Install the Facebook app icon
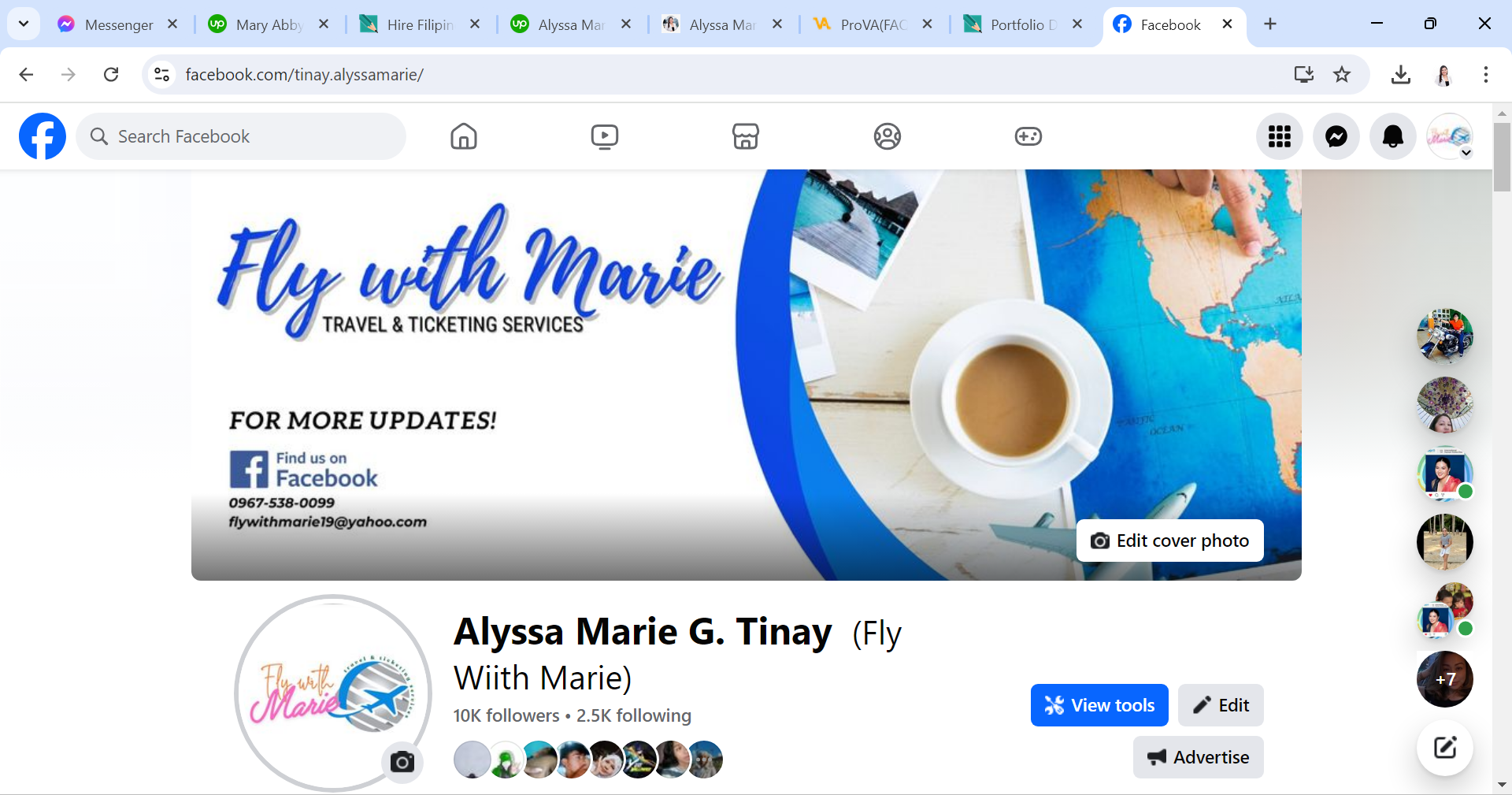Viewport: 1512px width, 795px height. tap(1304, 74)
